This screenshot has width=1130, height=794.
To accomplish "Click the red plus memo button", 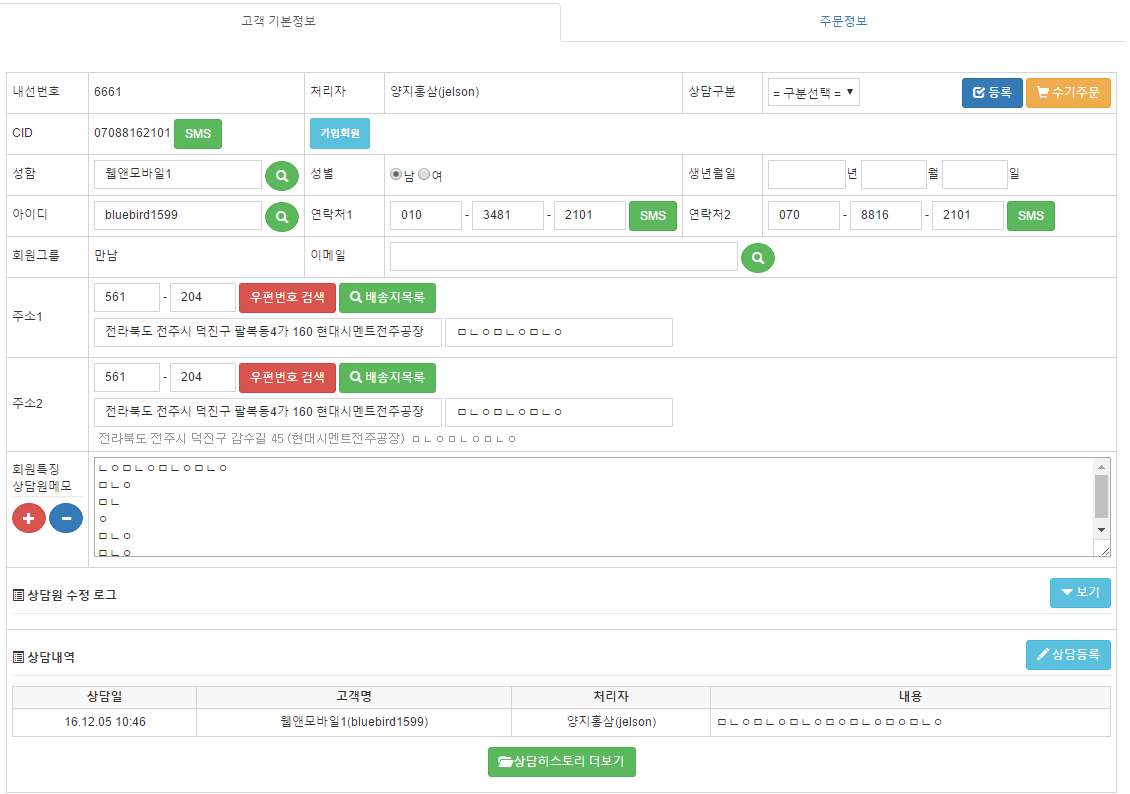I will [x=29, y=518].
